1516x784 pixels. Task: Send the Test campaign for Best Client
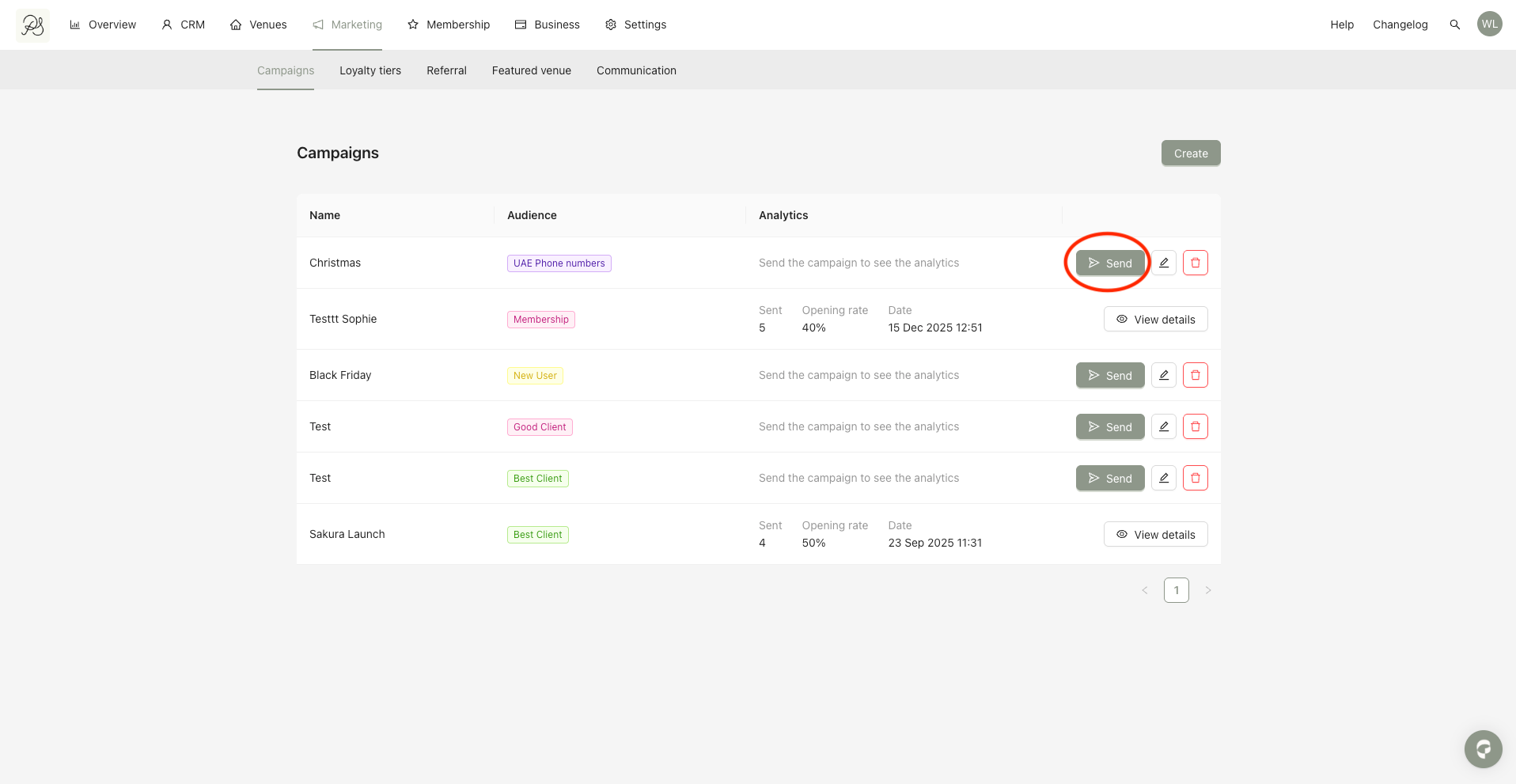click(x=1110, y=478)
